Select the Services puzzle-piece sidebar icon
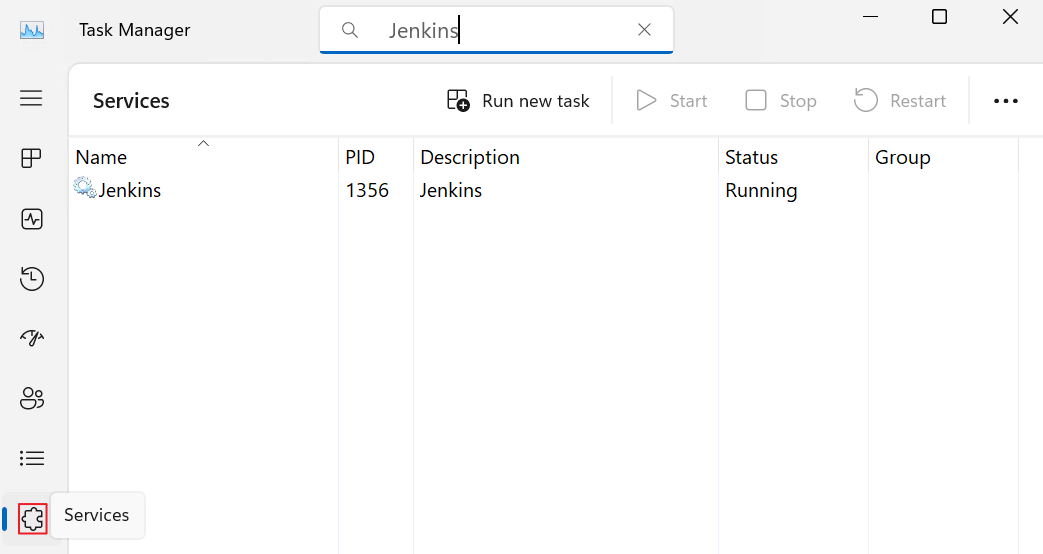The width and height of the screenshot is (1043, 554). pos(33,518)
